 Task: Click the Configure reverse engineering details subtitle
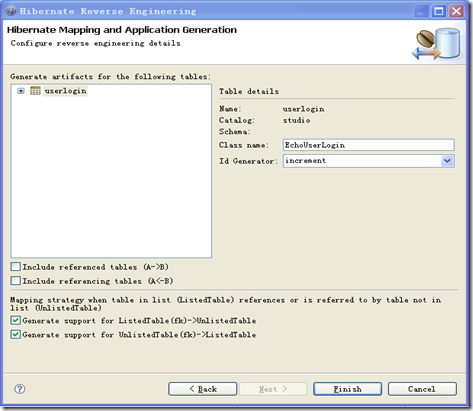point(96,43)
